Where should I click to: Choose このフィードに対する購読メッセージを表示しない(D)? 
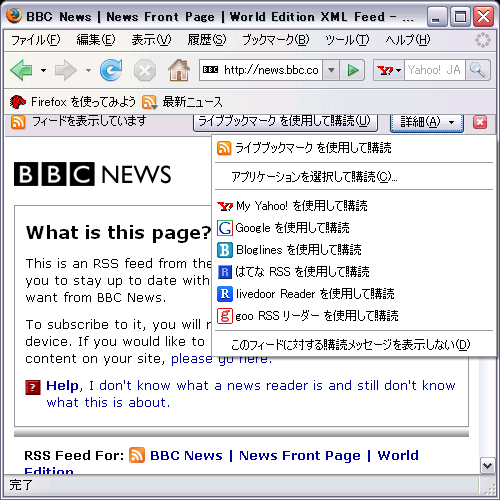pos(354,345)
